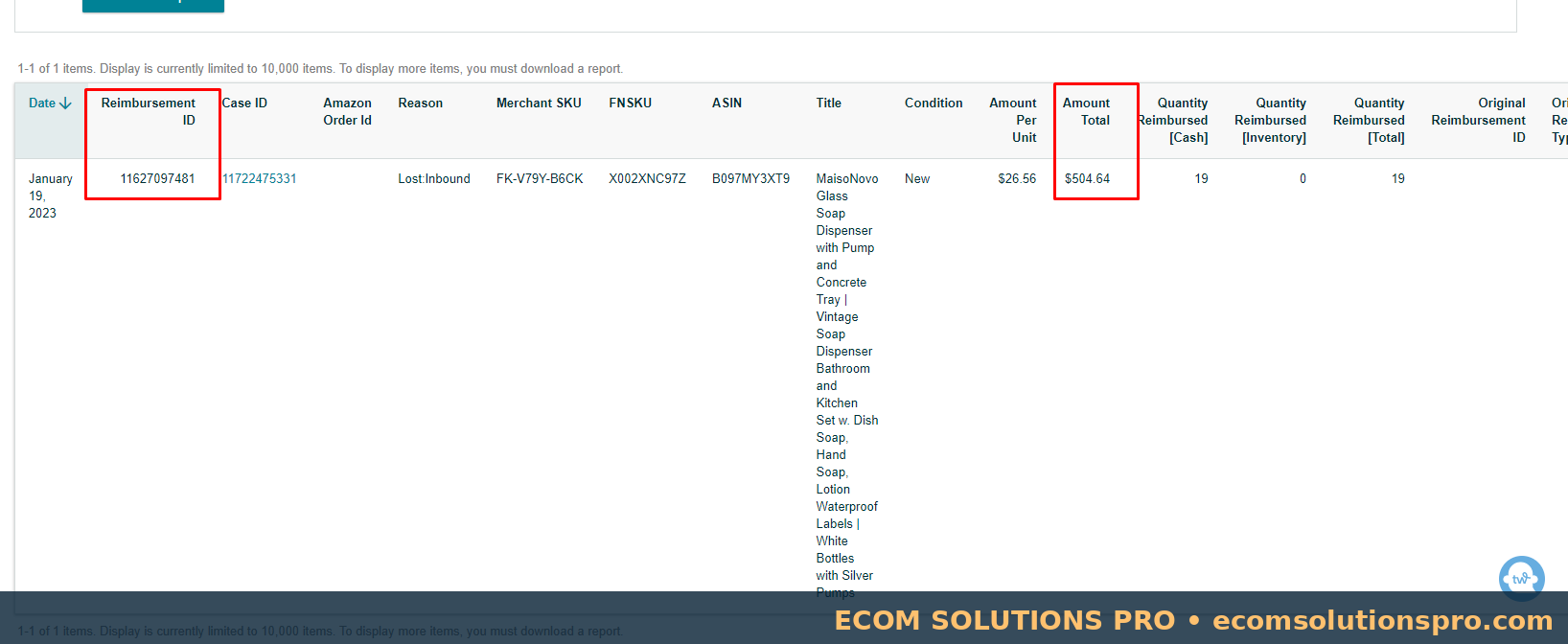The image size is (1568, 644).
Task: Click the Title column header
Action: (x=829, y=103)
